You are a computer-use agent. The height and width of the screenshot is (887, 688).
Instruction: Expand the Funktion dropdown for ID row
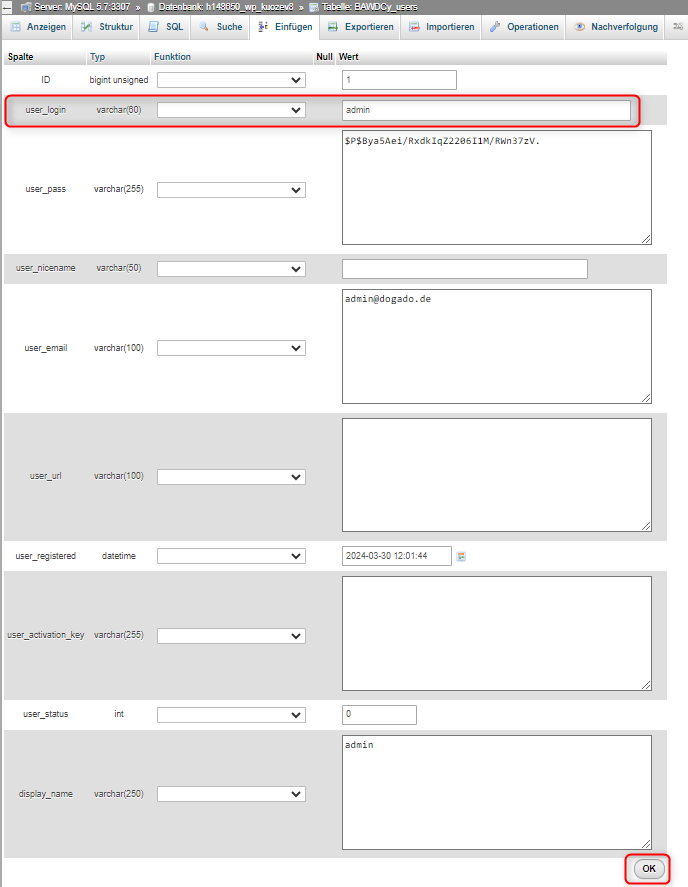pyautogui.click(x=231, y=80)
